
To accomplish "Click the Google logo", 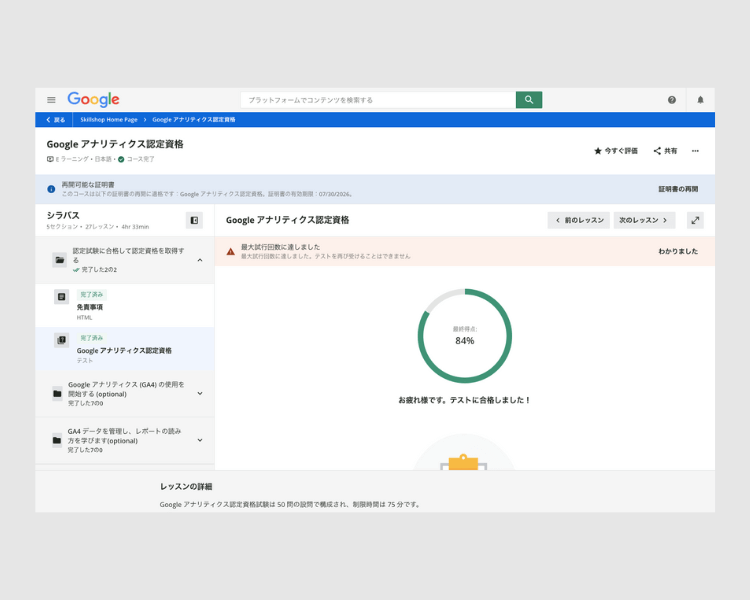I will 93,100.
